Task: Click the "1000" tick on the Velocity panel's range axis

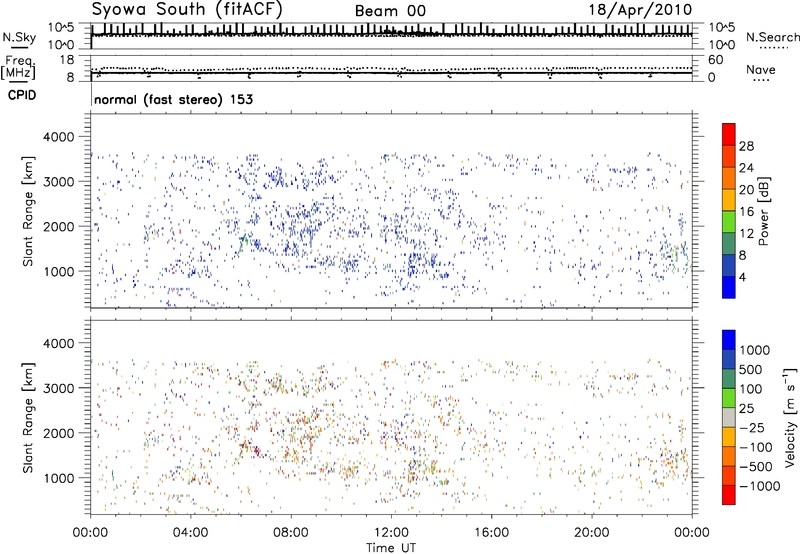Action: 59,478
